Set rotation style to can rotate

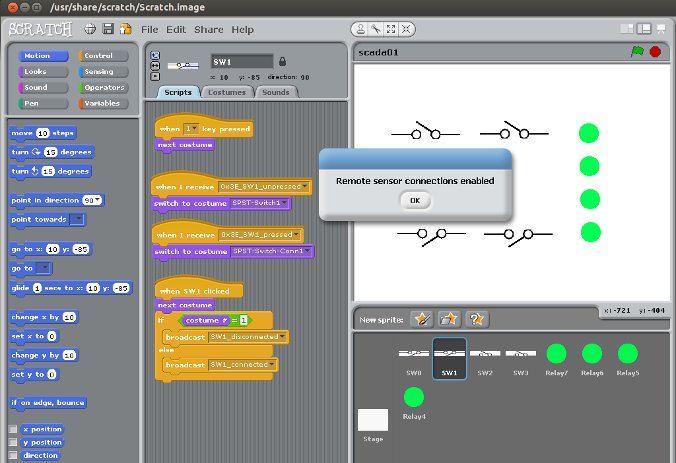pos(155,55)
